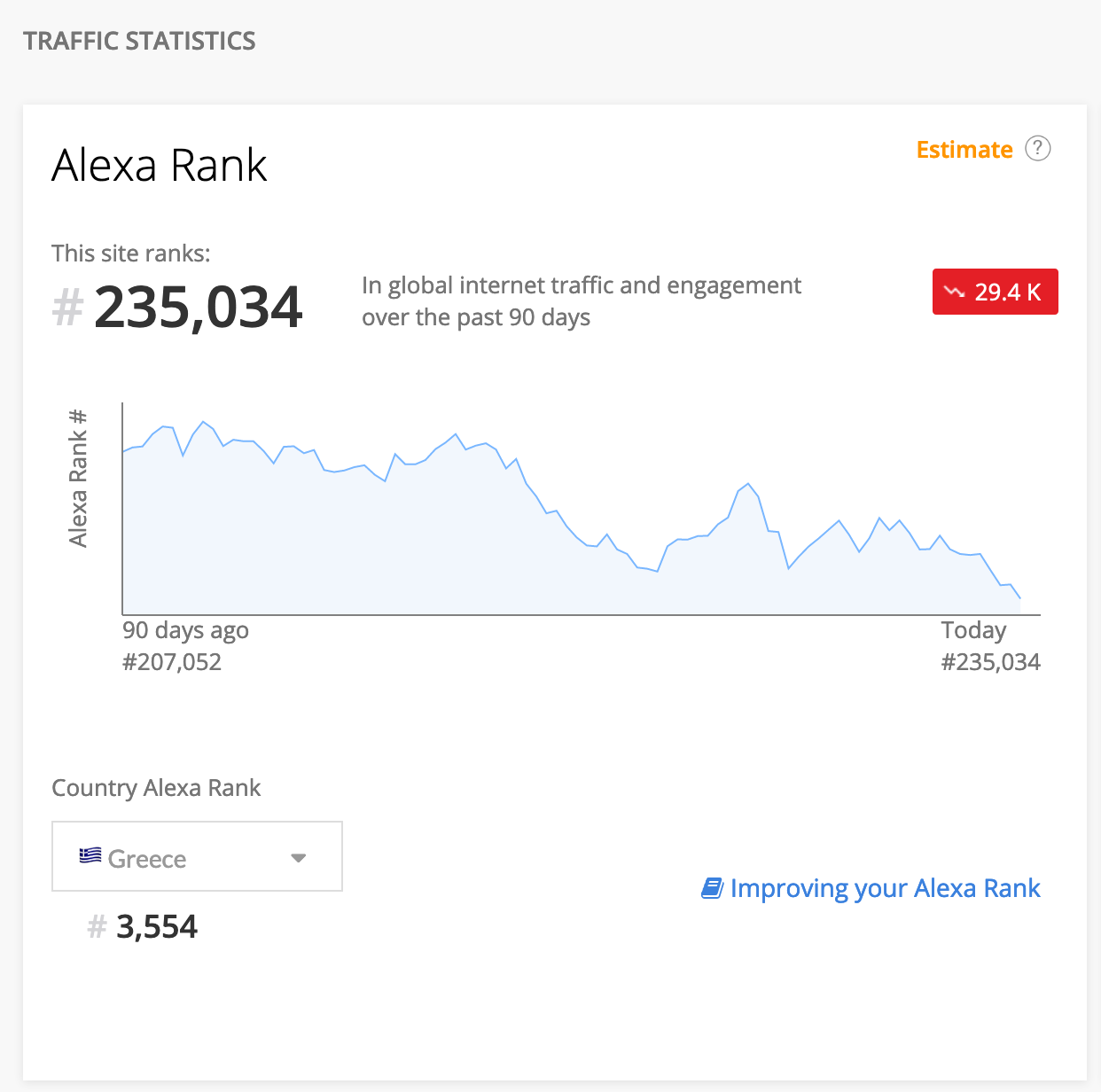Click the country rank value 3,554
This screenshot has width=1101, height=1092.
(x=157, y=927)
